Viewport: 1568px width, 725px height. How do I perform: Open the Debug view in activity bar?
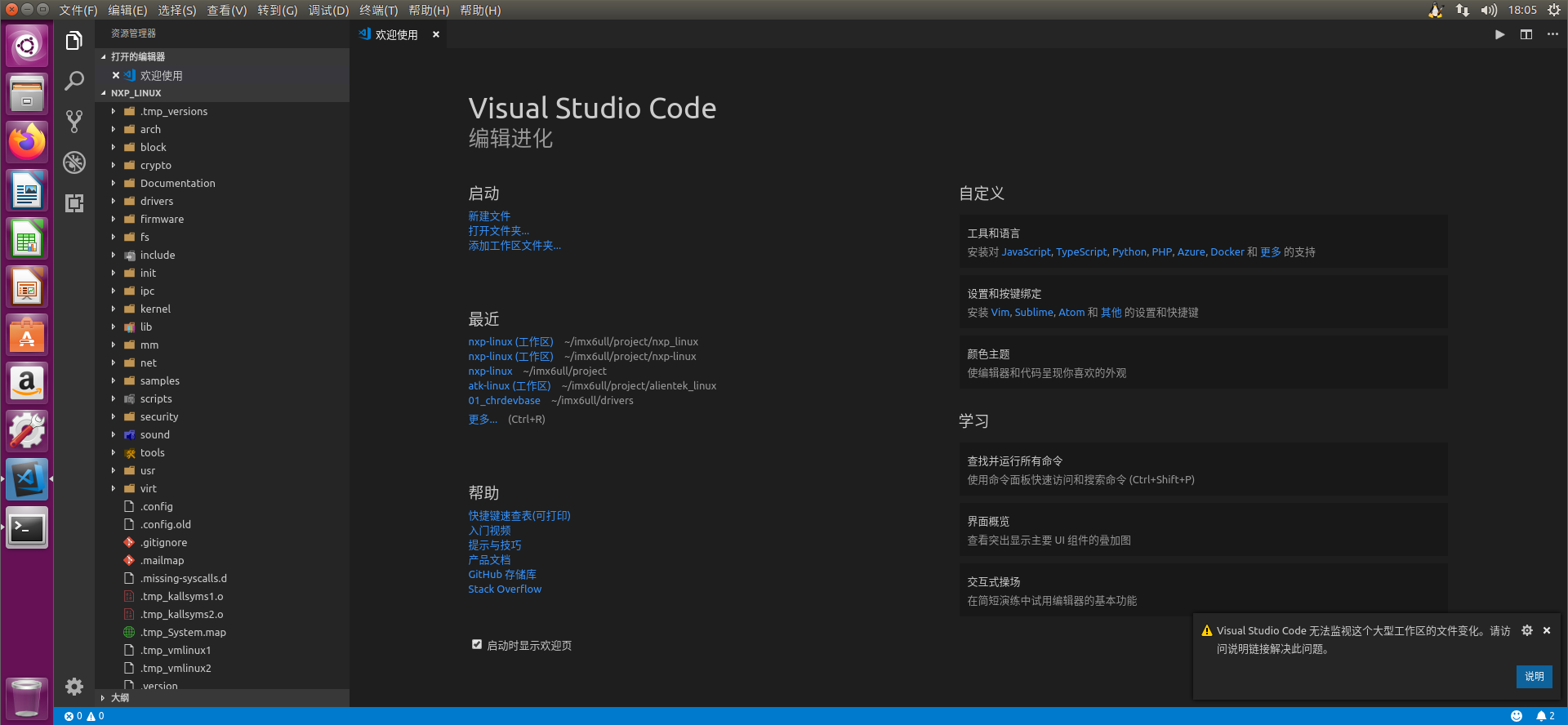point(74,162)
